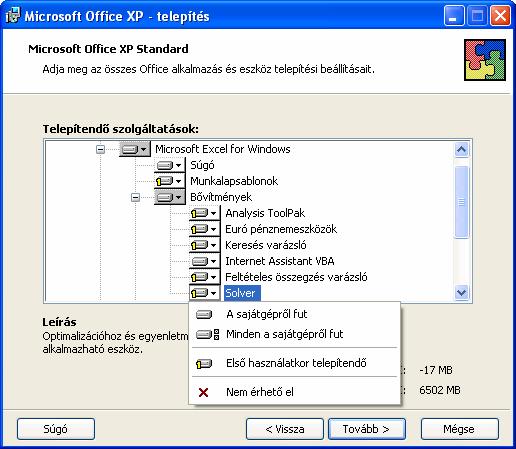Select Munkalapsablonok in the tree
This screenshot has height=449, width=516.
coord(234,181)
